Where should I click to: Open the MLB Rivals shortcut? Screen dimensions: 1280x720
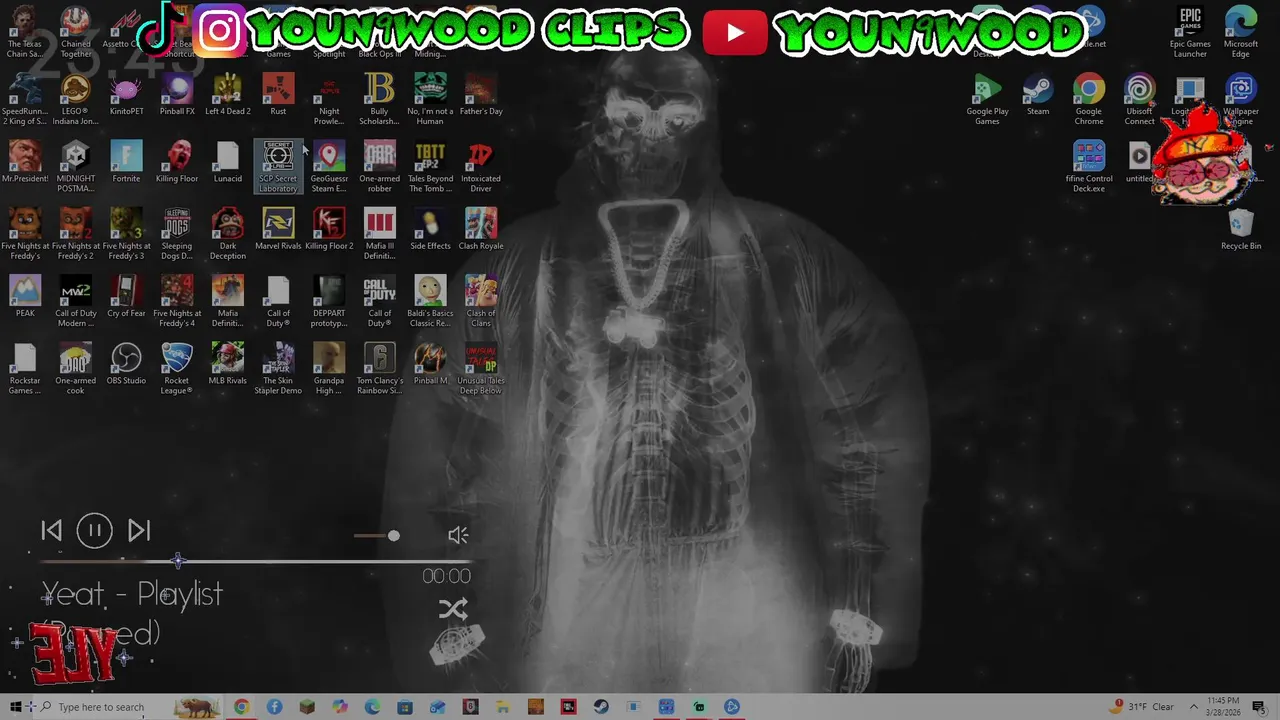click(x=227, y=363)
